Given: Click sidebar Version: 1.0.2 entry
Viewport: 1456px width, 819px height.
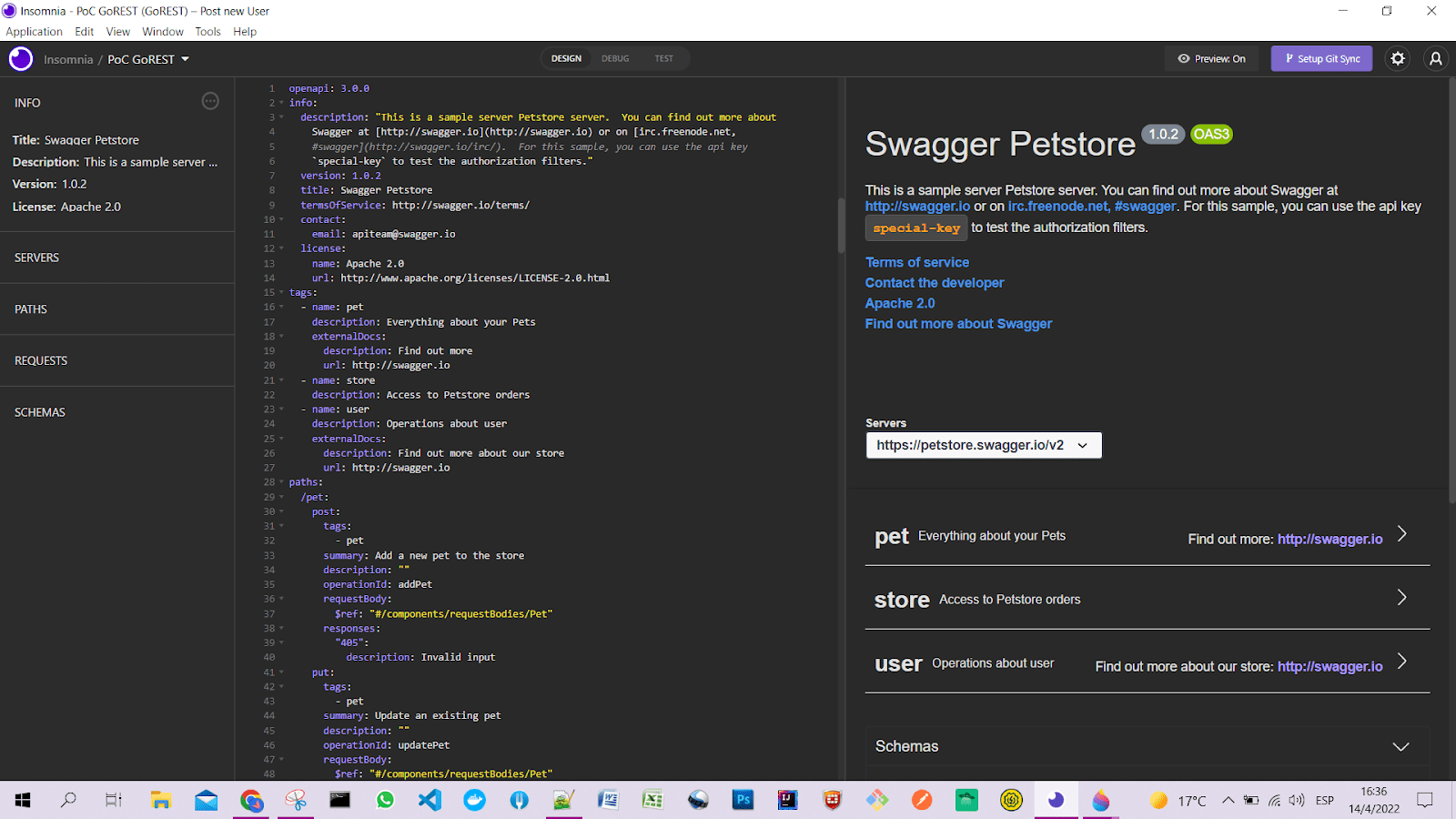Looking at the screenshot, I should [x=49, y=184].
